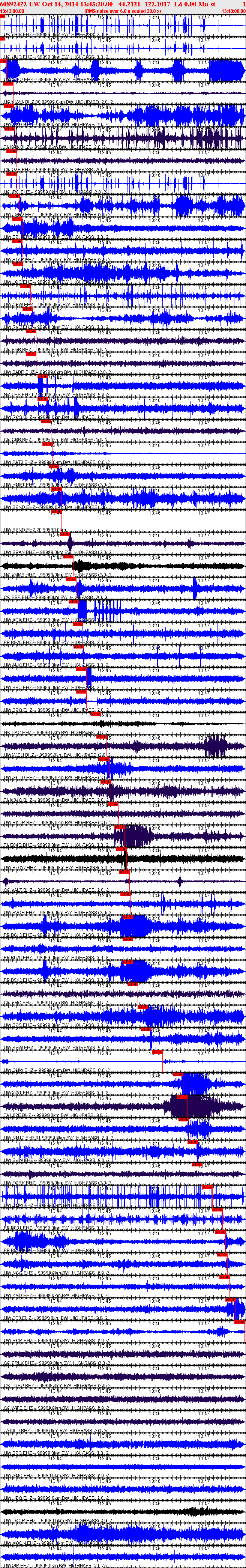
Task: Select the PB B013 EHZ station label
Action: pyautogui.click(x=57, y=936)
